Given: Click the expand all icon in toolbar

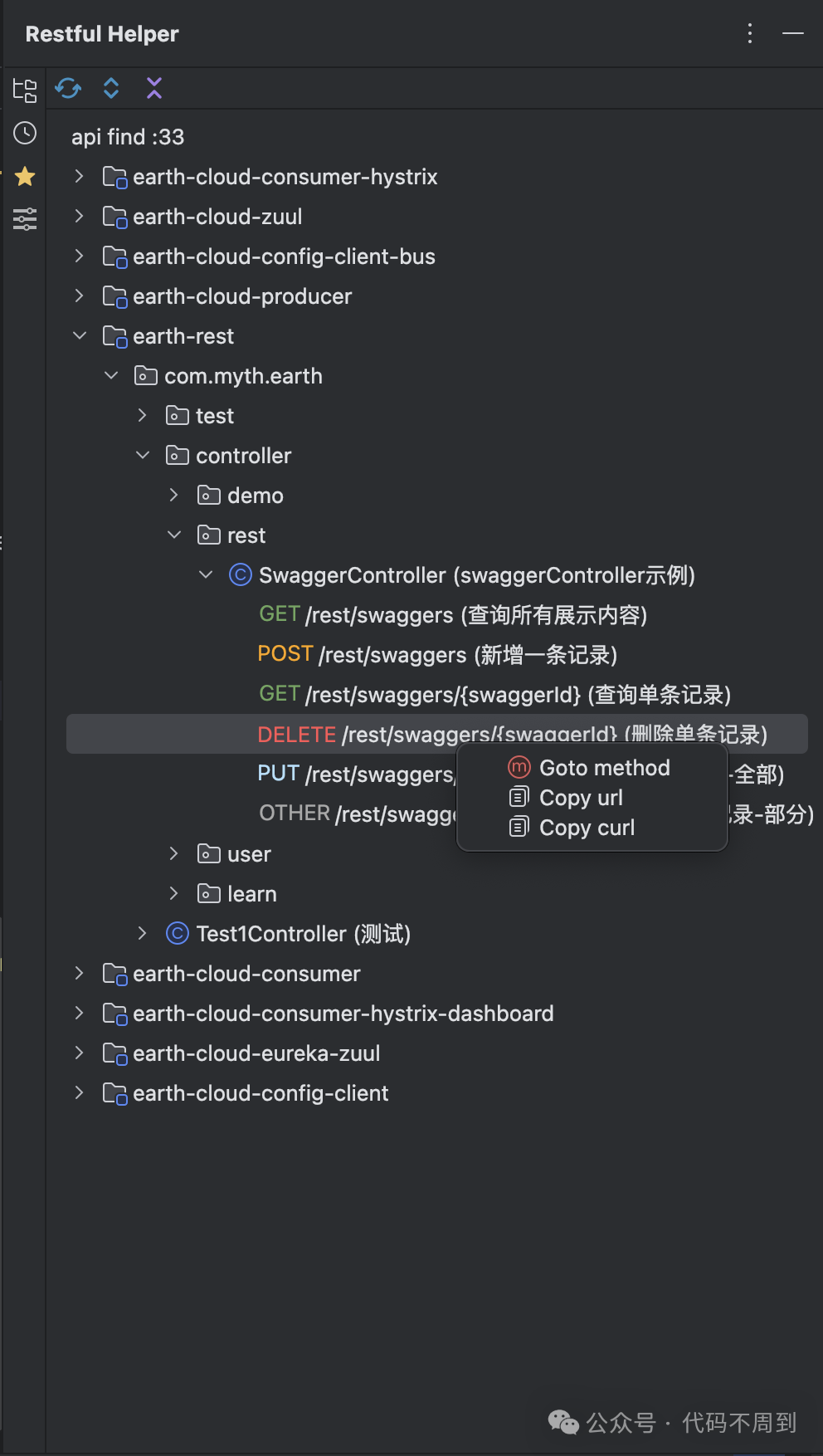Looking at the screenshot, I should point(111,88).
